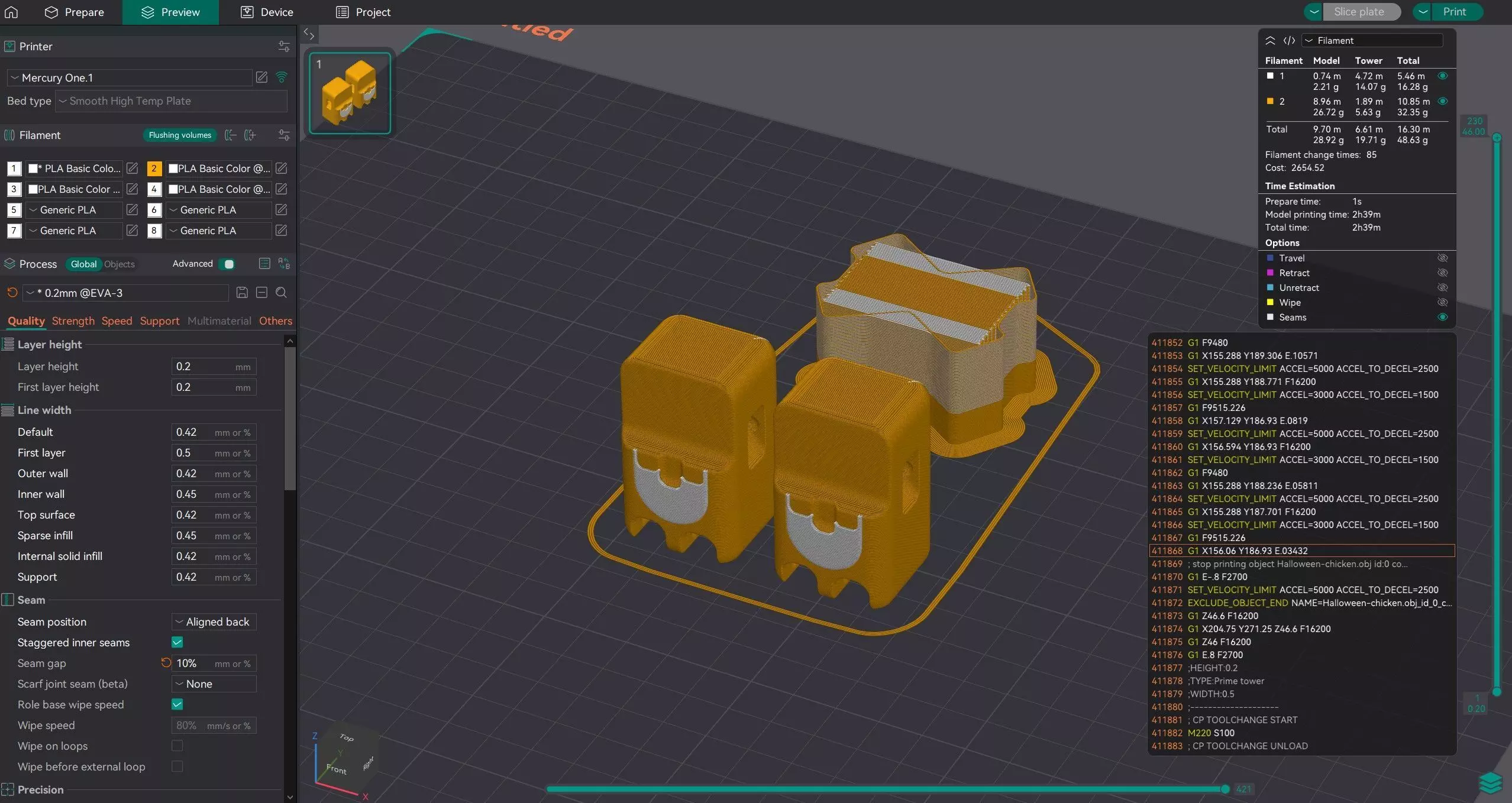Click compare presets icon in Process header
The image size is (1512, 803).
point(284,264)
